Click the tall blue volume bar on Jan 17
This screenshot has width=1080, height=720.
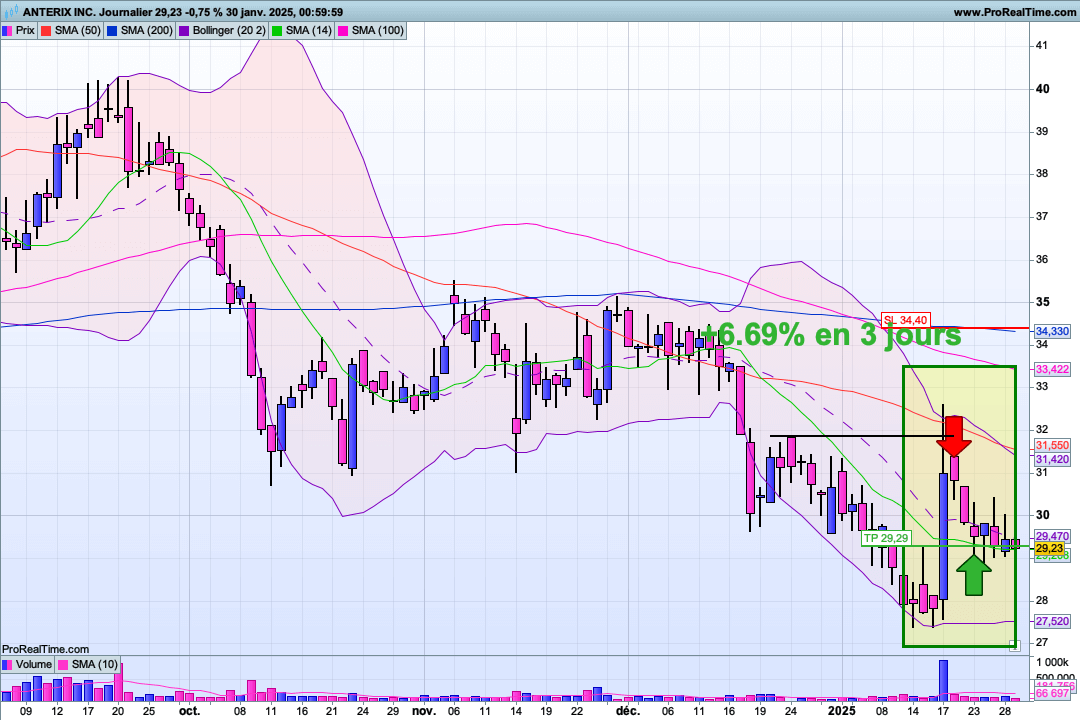[x=943, y=680]
